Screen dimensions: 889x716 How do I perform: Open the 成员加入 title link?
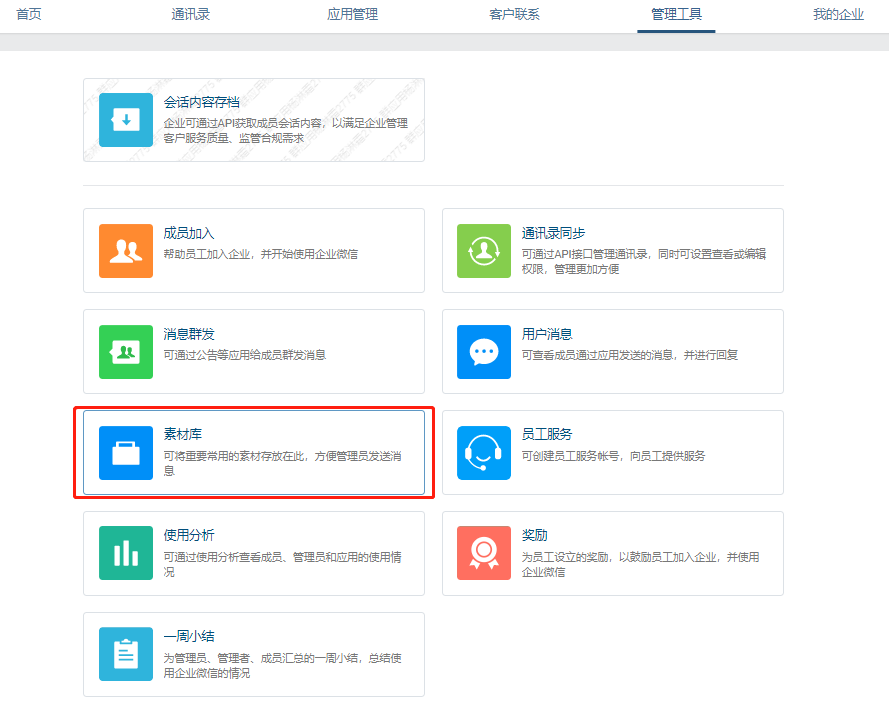[x=189, y=233]
